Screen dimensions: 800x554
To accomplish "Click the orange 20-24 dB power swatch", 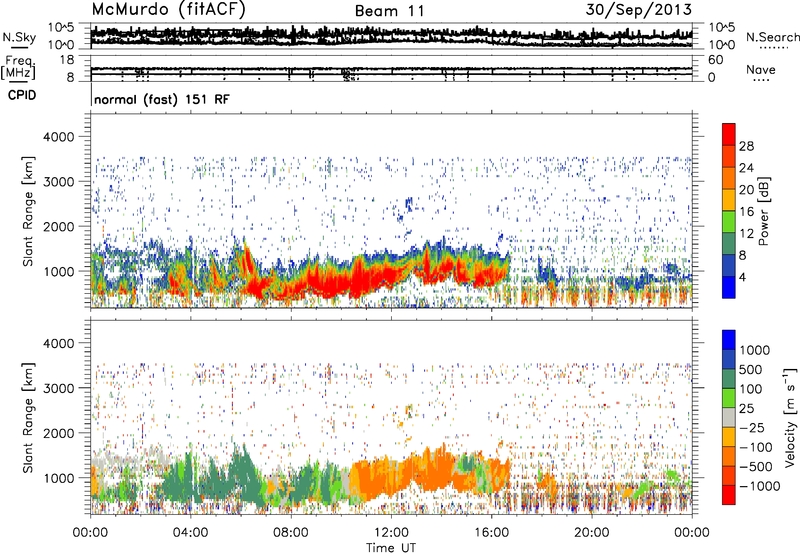I will click(729, 178).
